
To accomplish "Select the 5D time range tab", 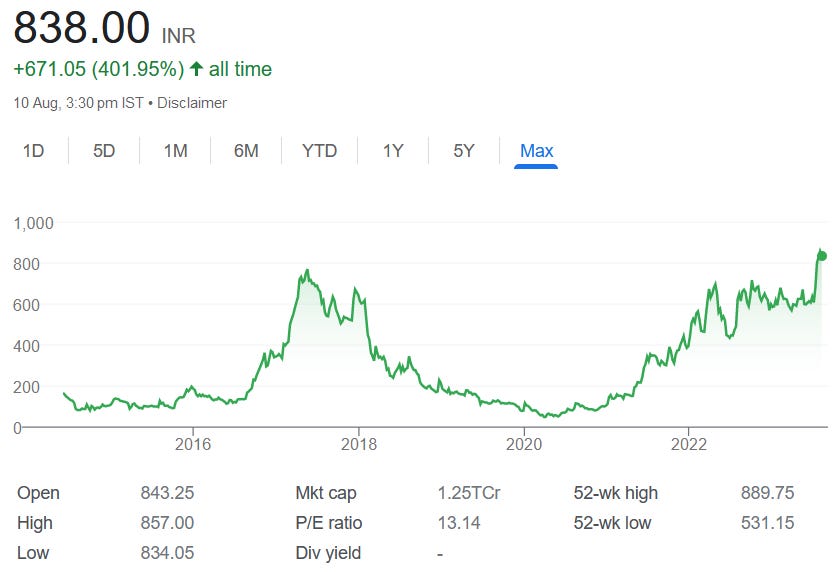I will [x=104, y=150].
